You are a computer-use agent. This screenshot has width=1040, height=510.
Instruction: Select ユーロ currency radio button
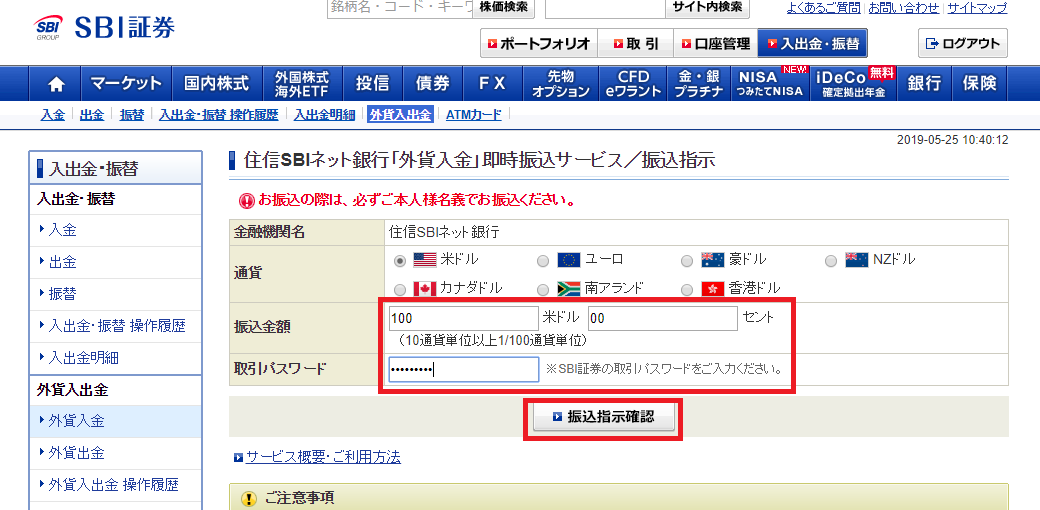click(x=543, y=261)
